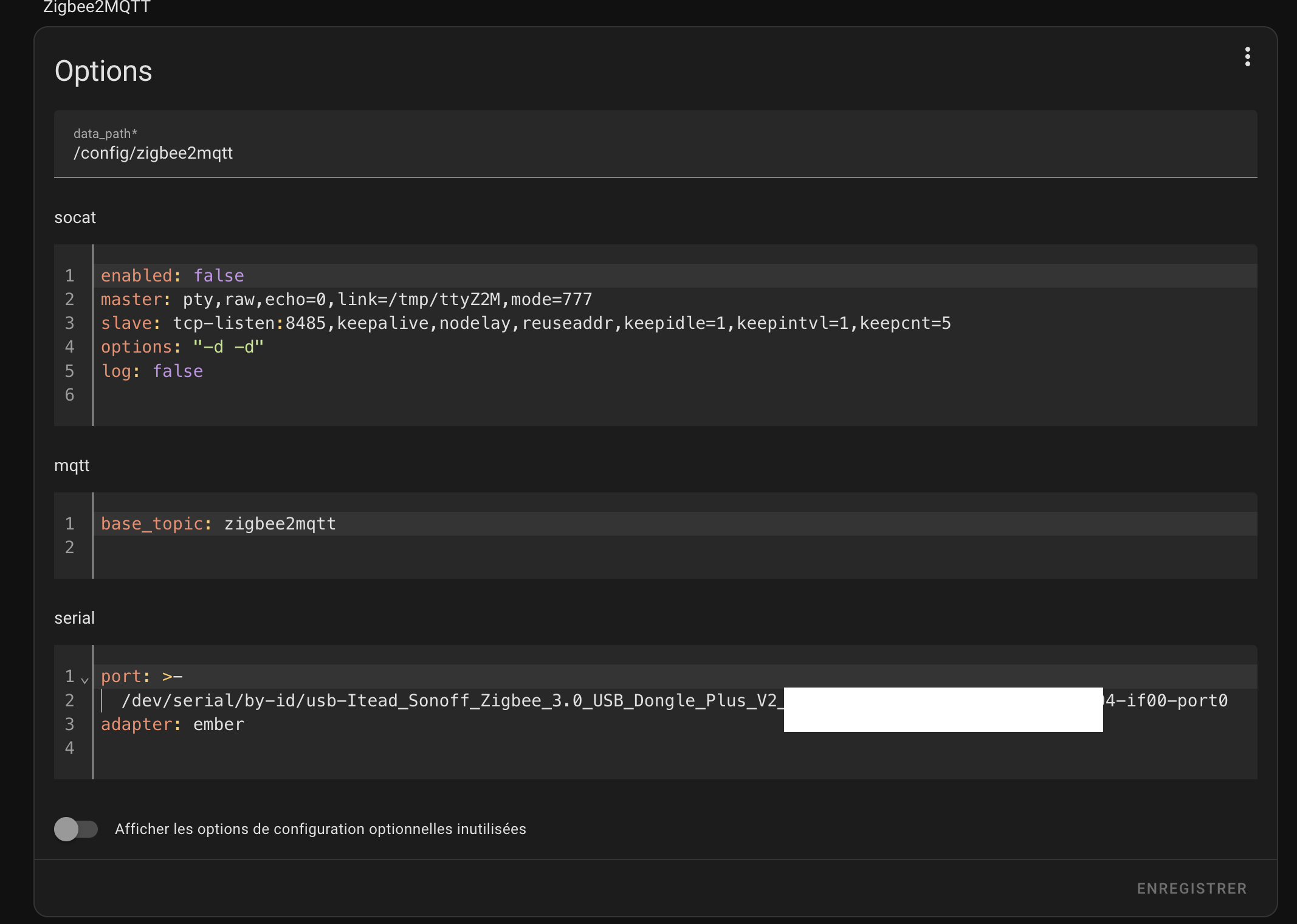Viewport: 1297px width, 924px height.
Task: Click the adapter ember line
Action: [172, 724]
